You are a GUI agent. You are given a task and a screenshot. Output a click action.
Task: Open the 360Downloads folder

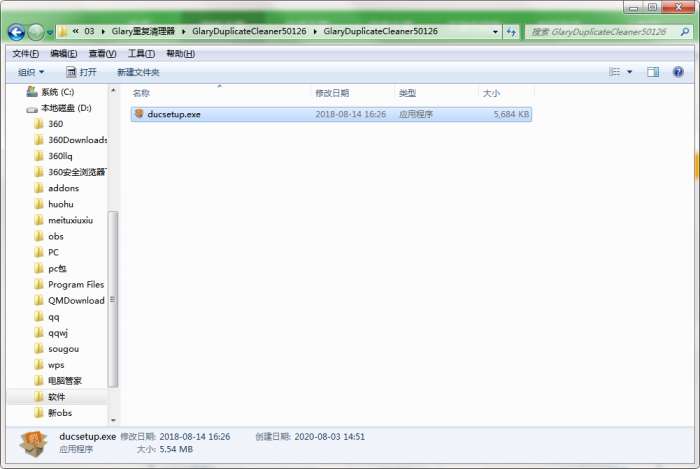[77, 140]
